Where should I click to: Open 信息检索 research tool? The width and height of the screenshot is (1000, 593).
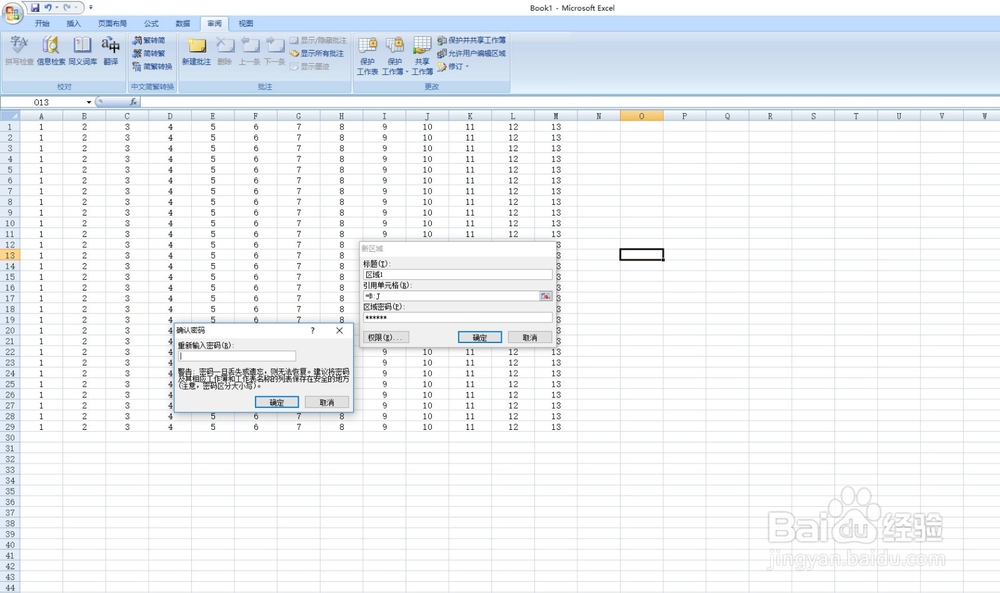coord(51,50)
